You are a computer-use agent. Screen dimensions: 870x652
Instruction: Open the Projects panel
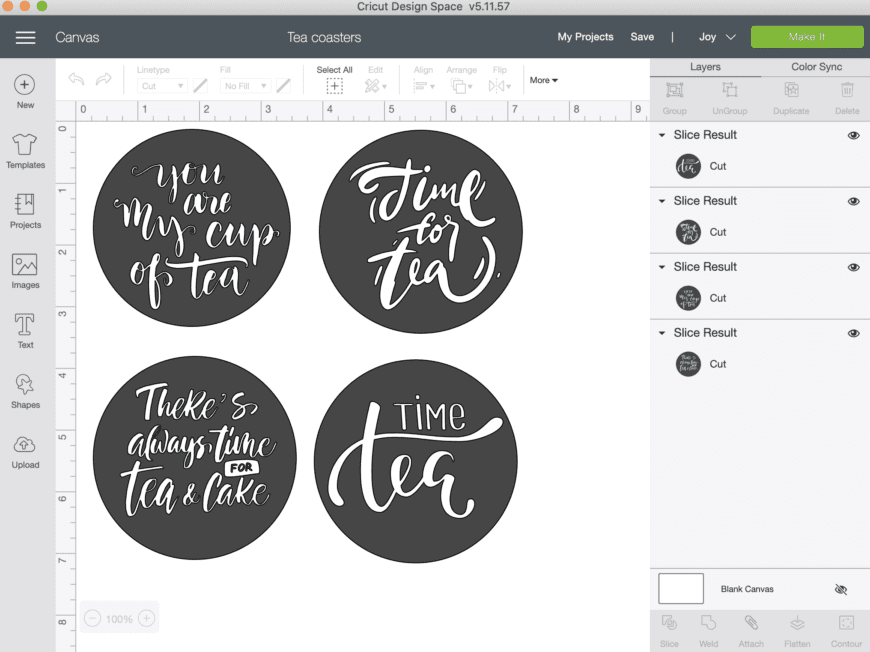tap(25, 211)
